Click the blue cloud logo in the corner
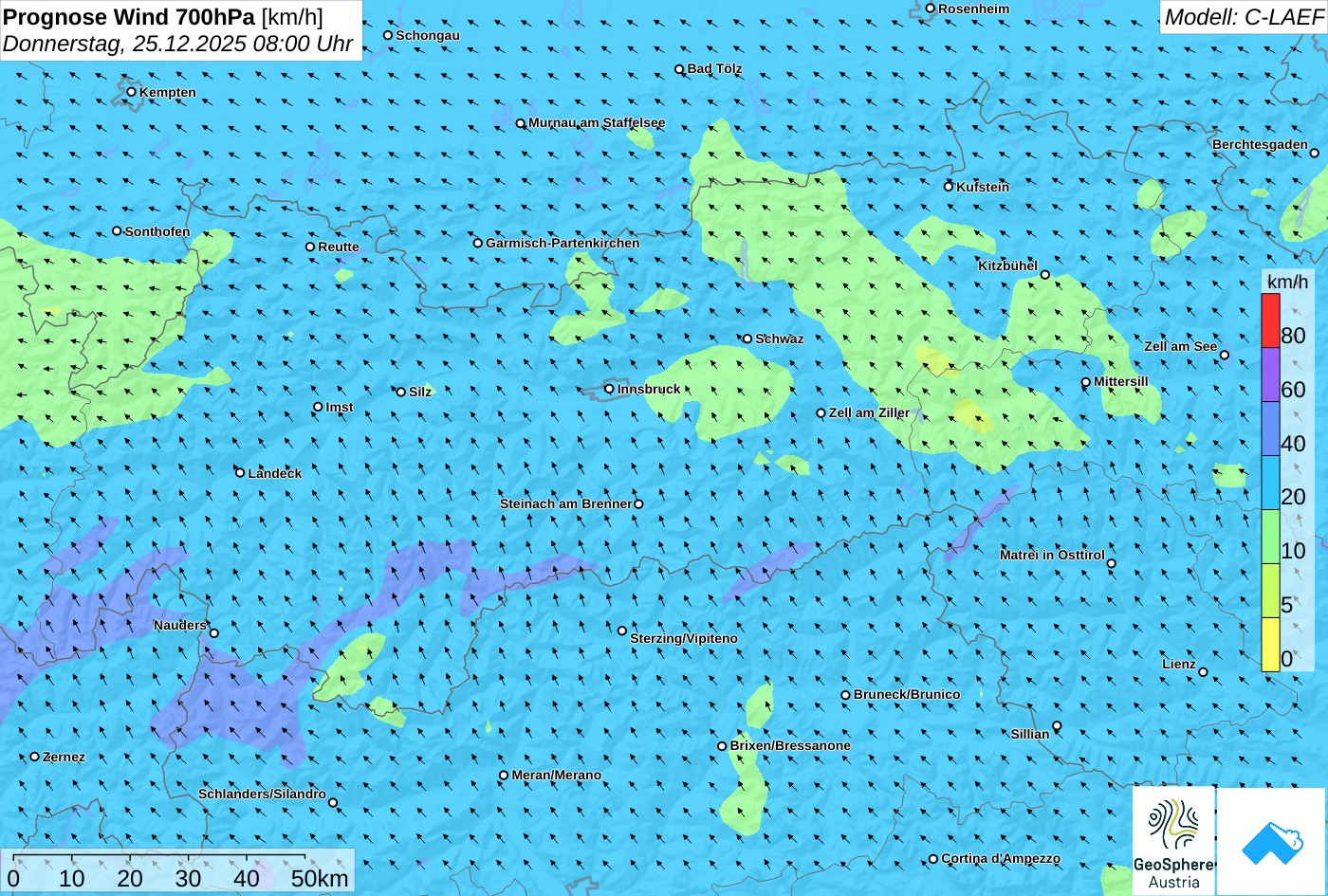Image resolution: width=1328 pixels, height=896 pixels. pyautogui.click(x=1271, y=842)
